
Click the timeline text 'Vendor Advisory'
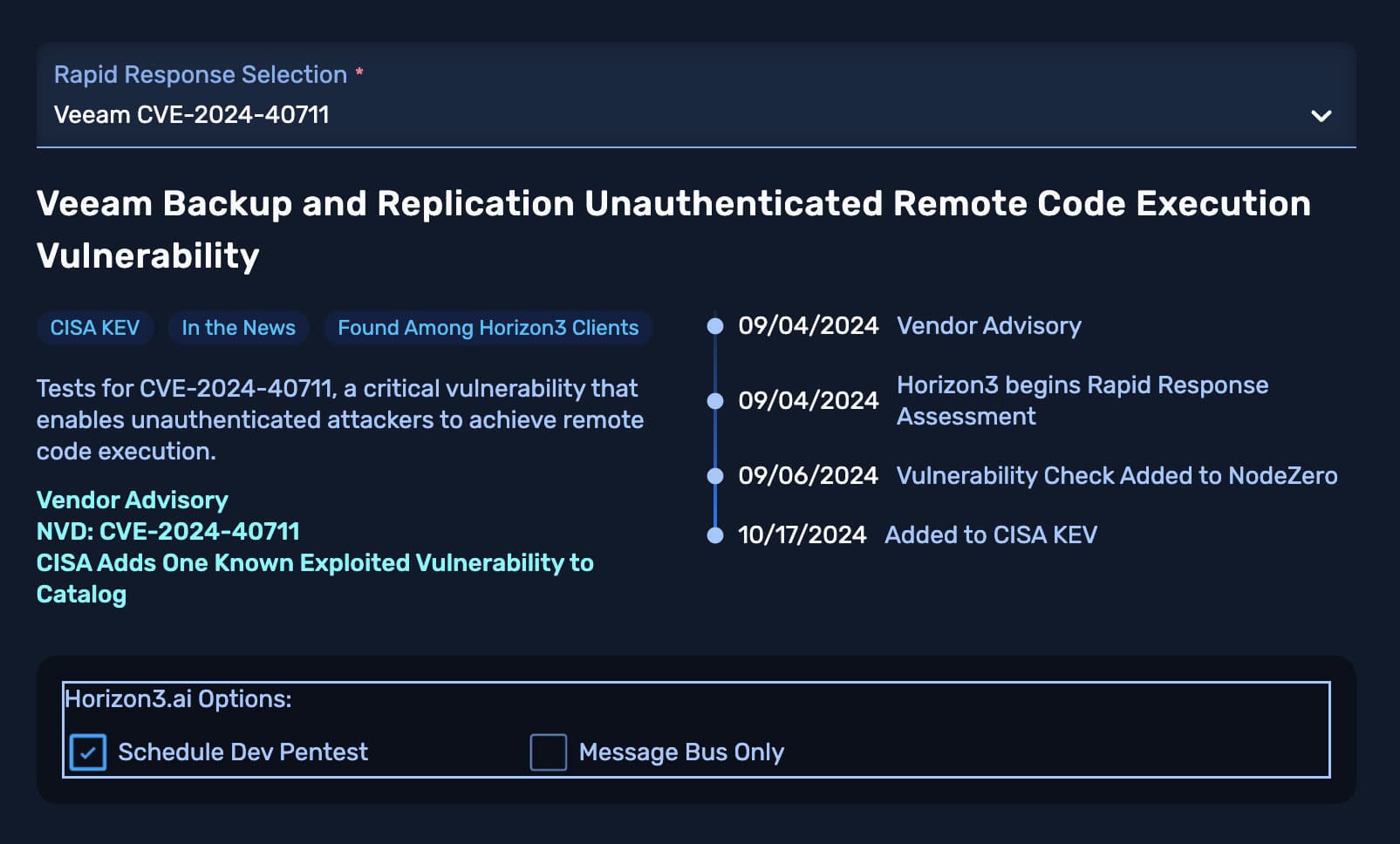pos(989,326)
